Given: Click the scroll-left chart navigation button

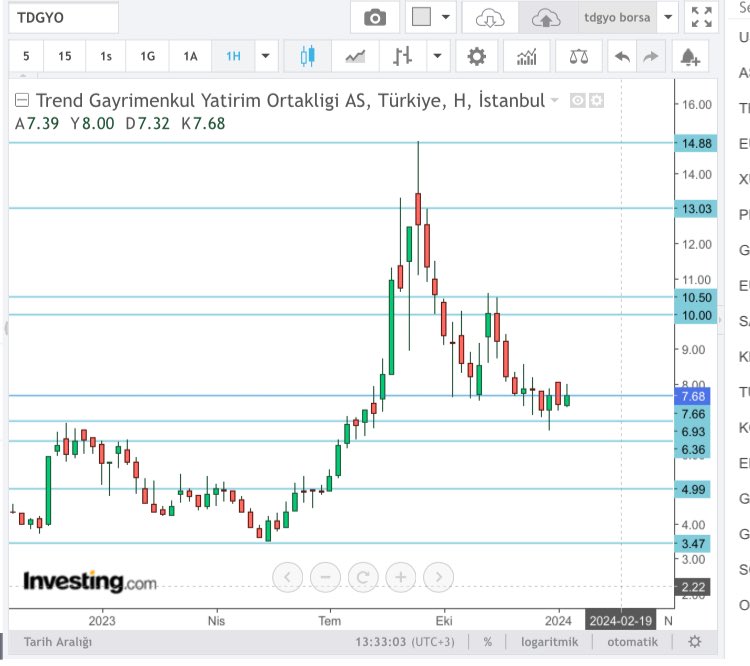Looking at the screenshot, I should (x=287, y=577).
